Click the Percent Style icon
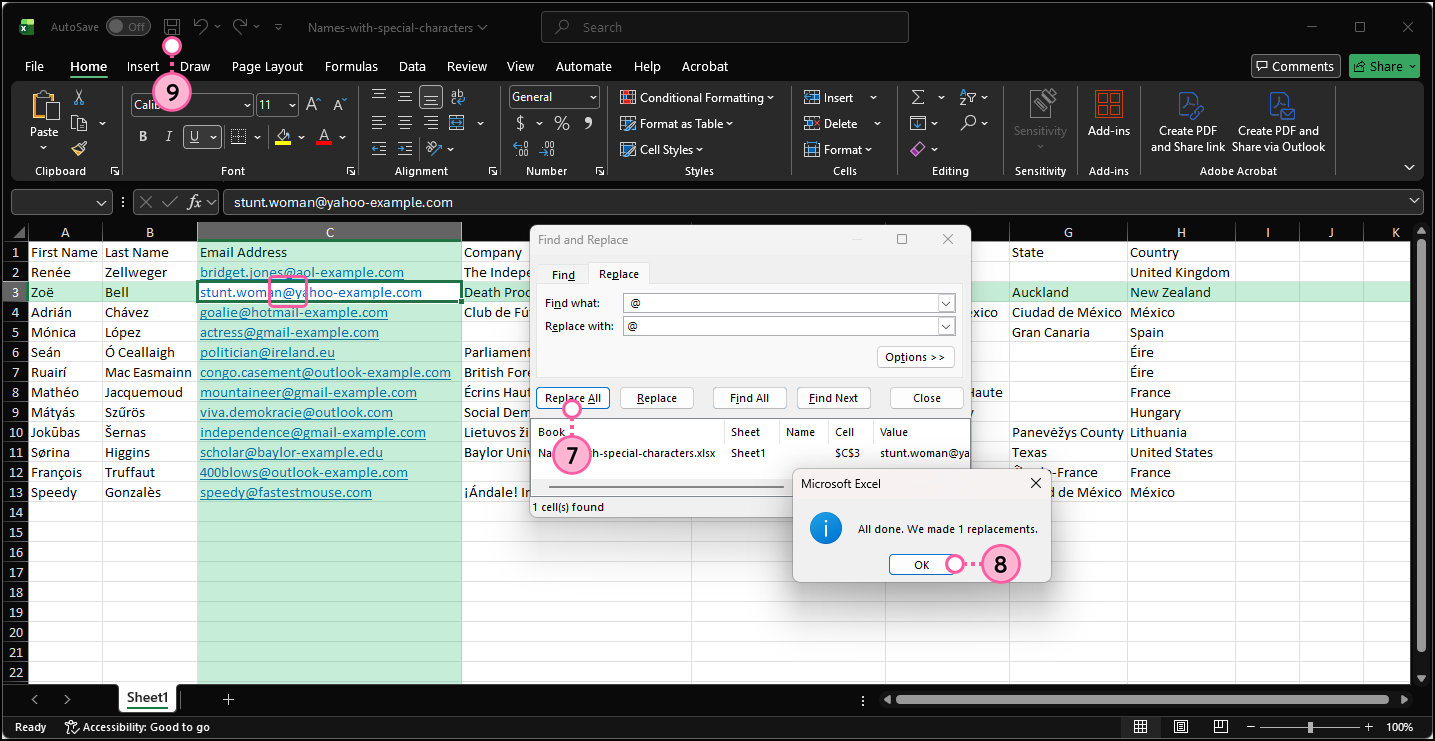This screenshot has width=1435, height=741. point(562,123)
